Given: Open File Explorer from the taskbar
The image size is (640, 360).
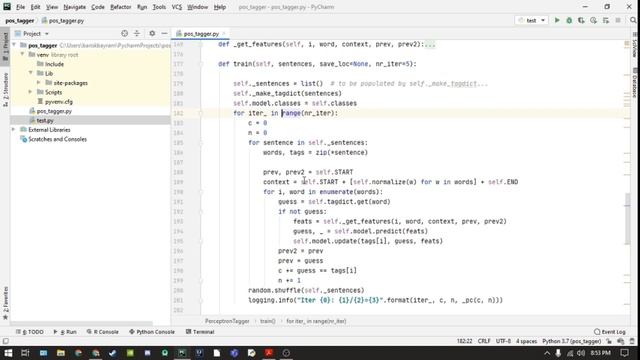Looking at the screenshot, I should point(61,353).
